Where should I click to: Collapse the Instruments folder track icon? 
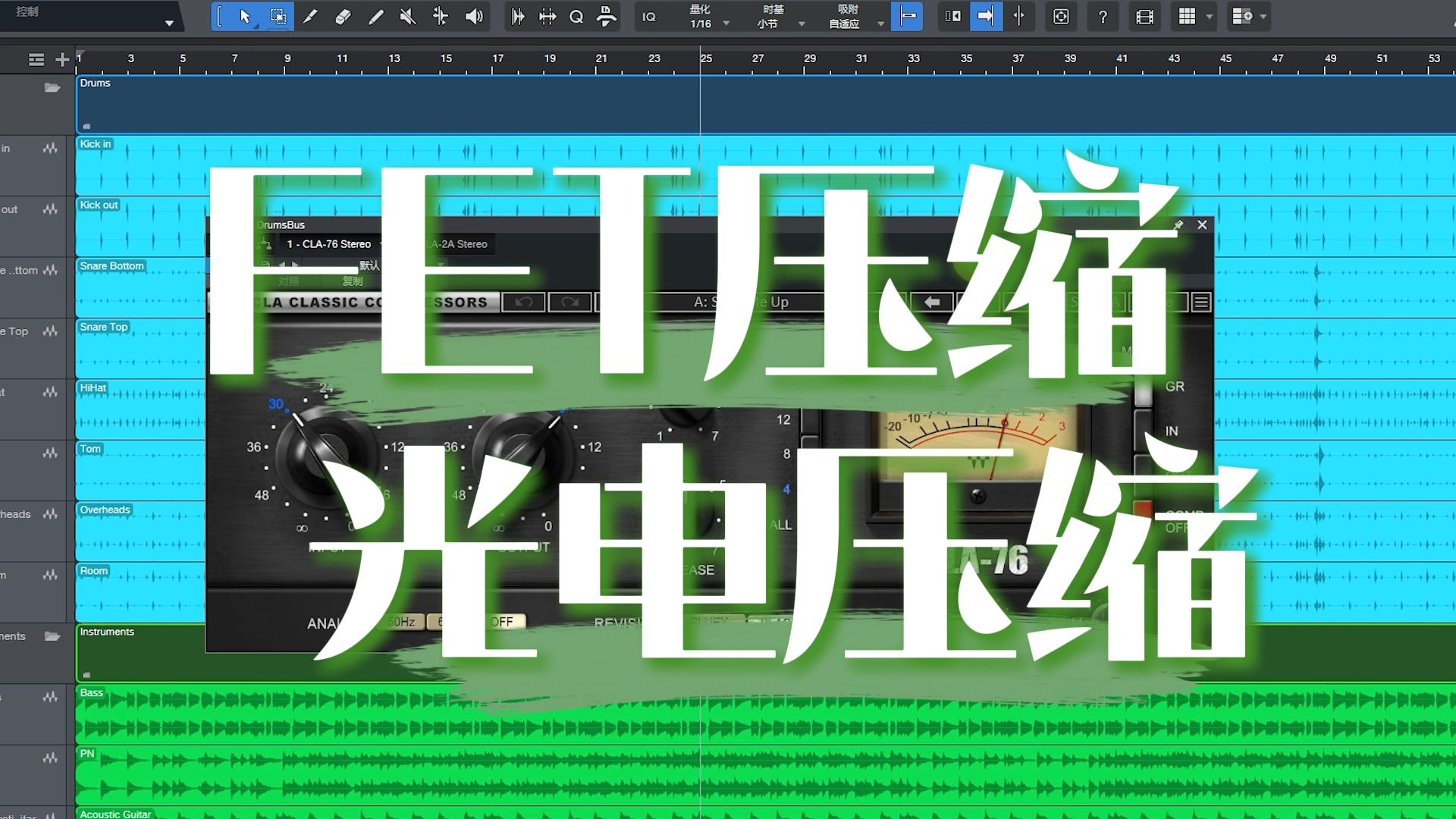click(x=52, y=636)
